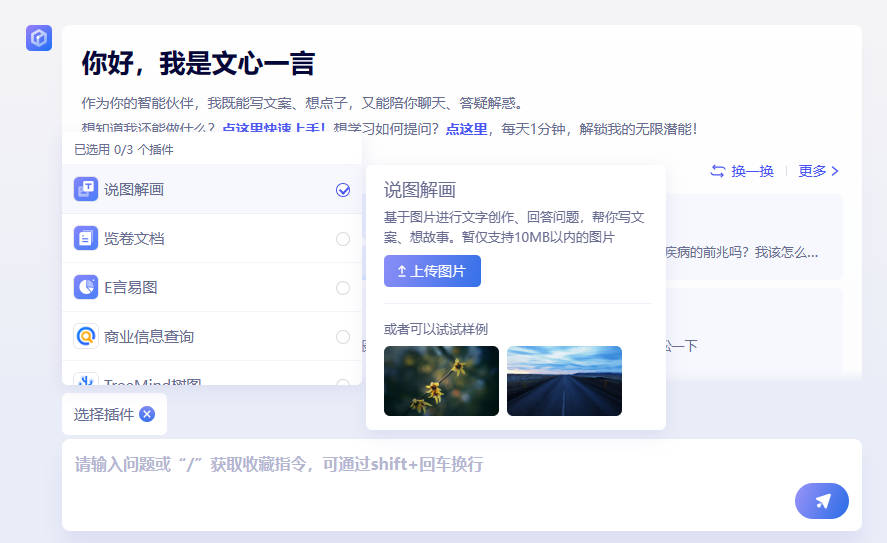Try the yellow flower sample image
887x543 pixels.
pyautogui.click(x=441, y=381)
